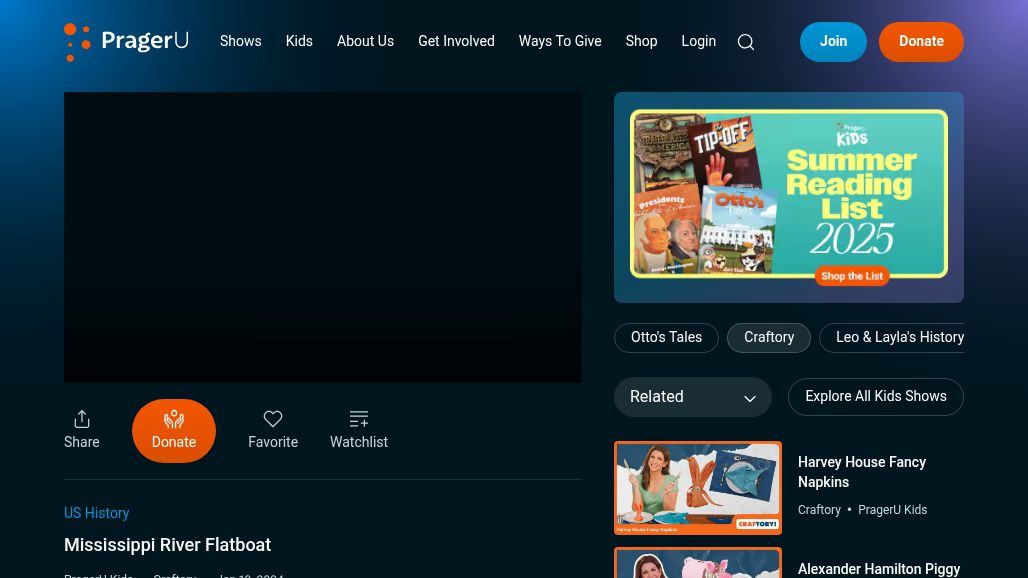Click the Craftory • PragerU Kids subtitle text
This screenshot has height=578, width=1028.
click(862, 510)
